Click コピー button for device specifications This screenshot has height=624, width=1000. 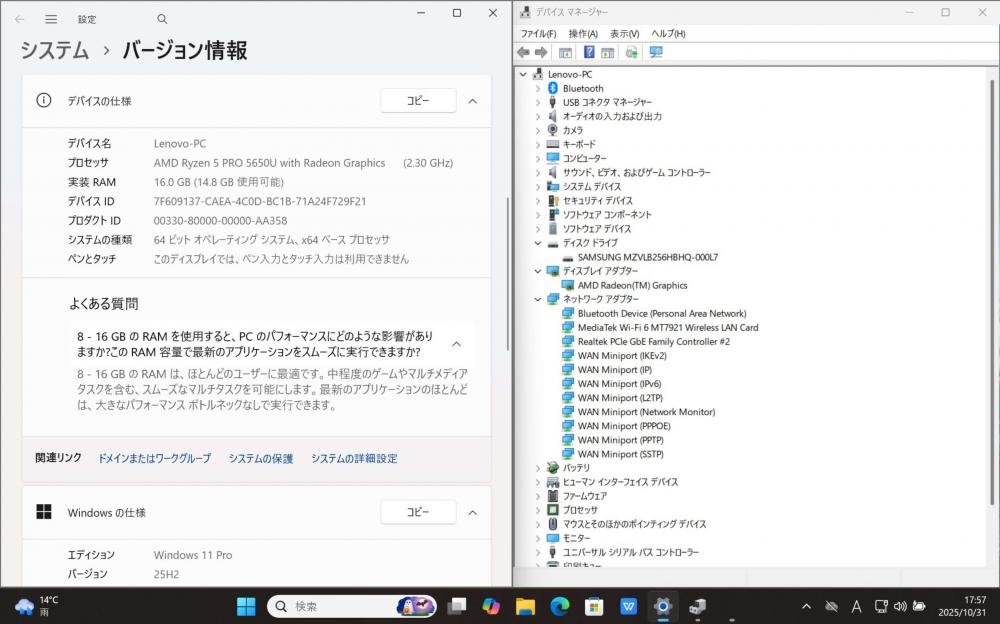pos(418,101)
